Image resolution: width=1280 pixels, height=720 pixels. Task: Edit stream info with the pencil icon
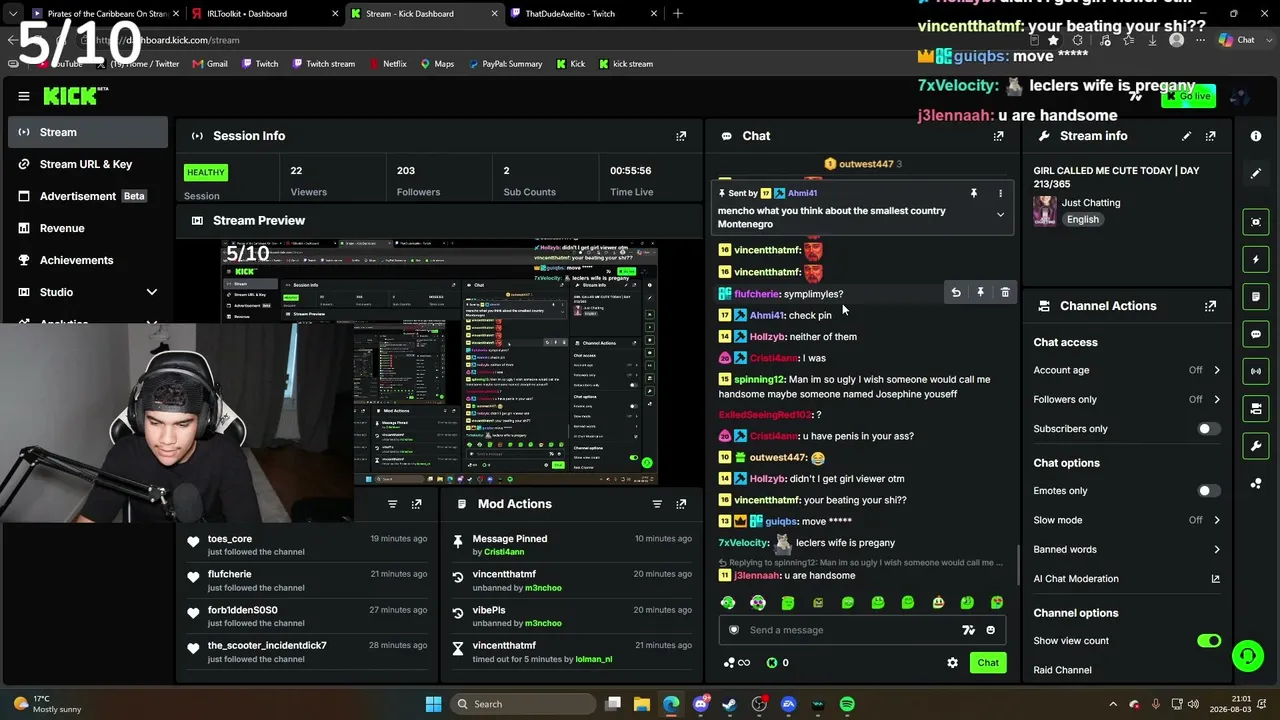pyautogui.click(x=1186, y=136)
